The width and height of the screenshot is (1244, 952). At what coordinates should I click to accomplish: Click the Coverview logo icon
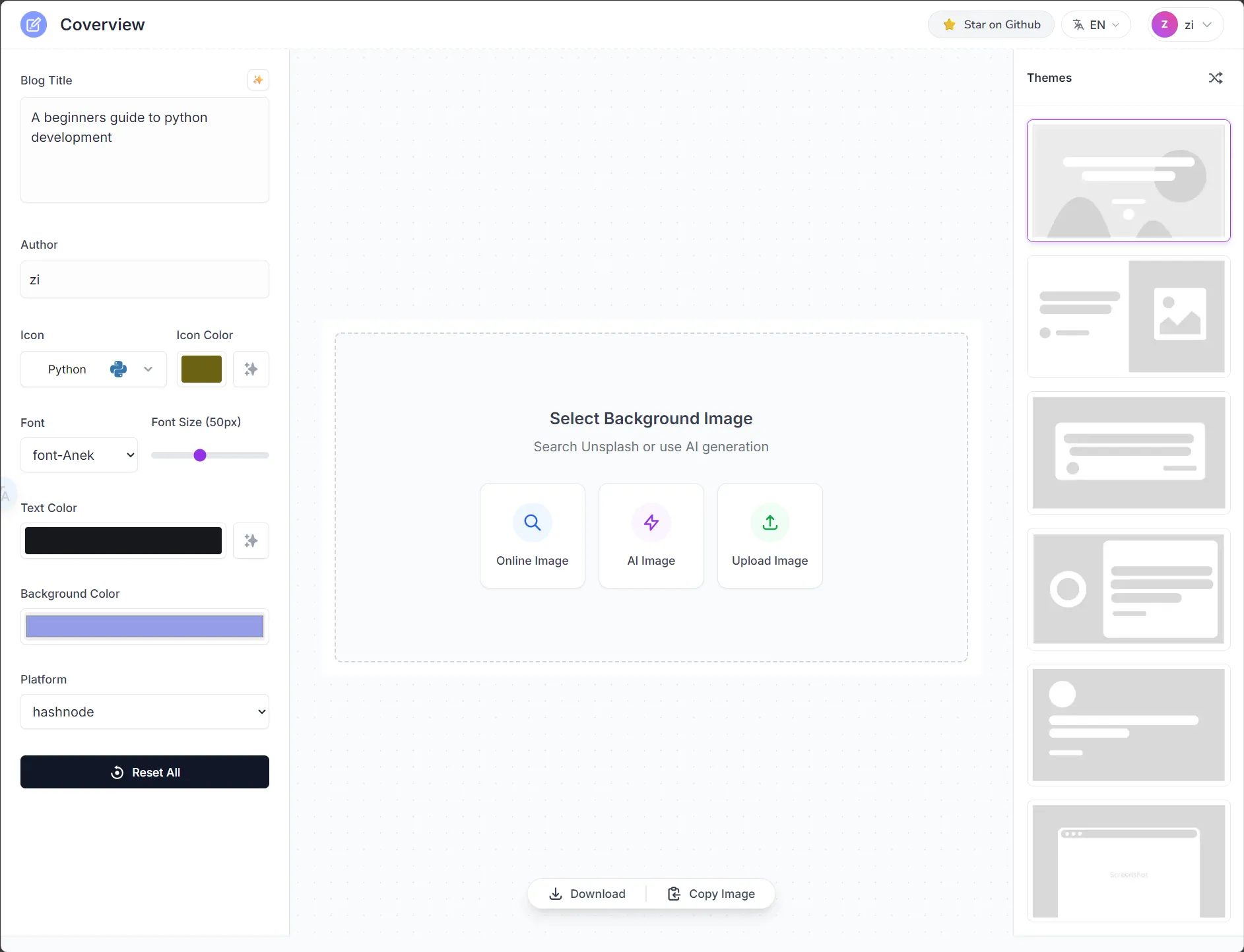34,25
